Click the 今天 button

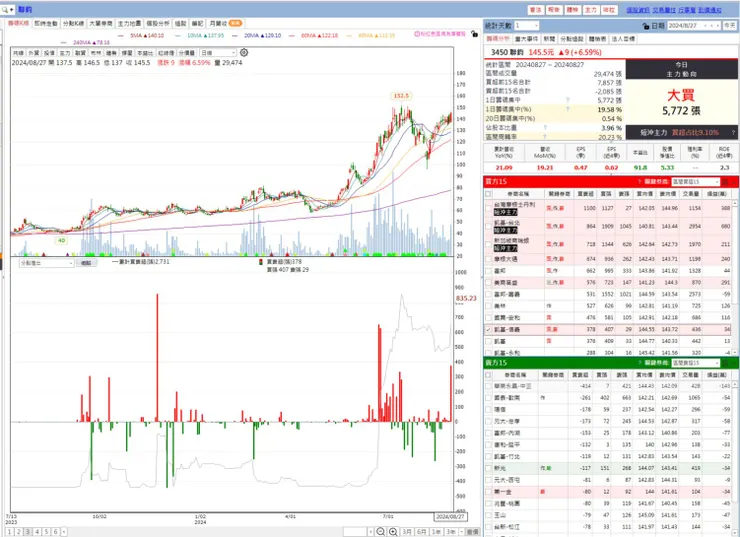(730, 25)
